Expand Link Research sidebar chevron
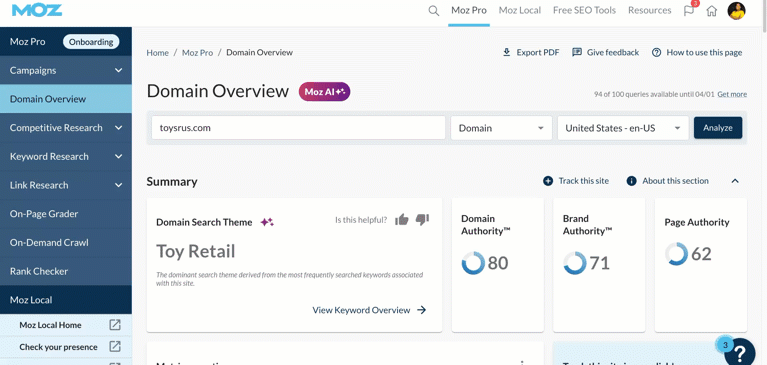 click(118, 185)
